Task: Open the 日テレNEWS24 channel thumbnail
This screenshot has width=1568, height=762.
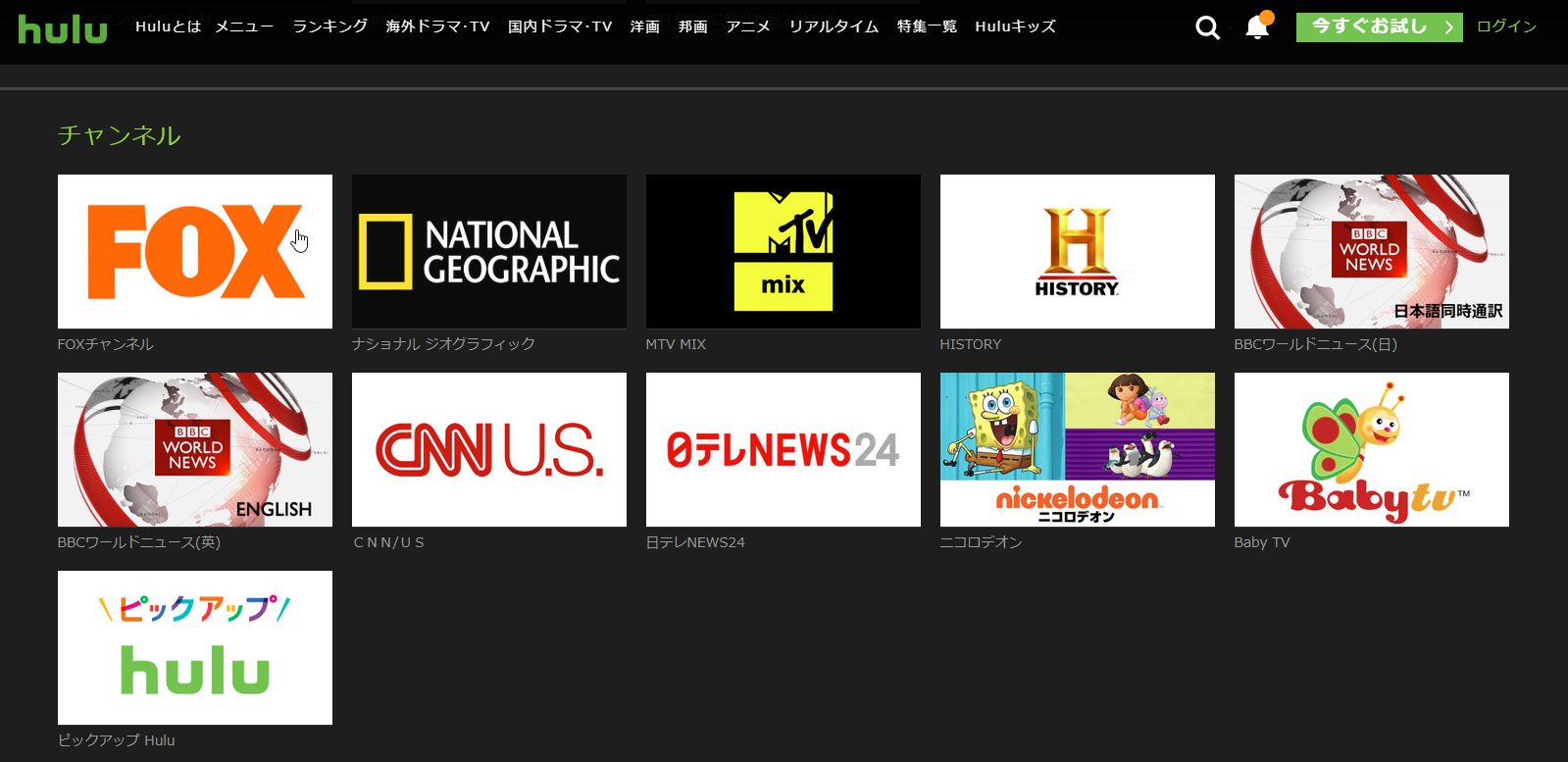Action: pos(784,450)
